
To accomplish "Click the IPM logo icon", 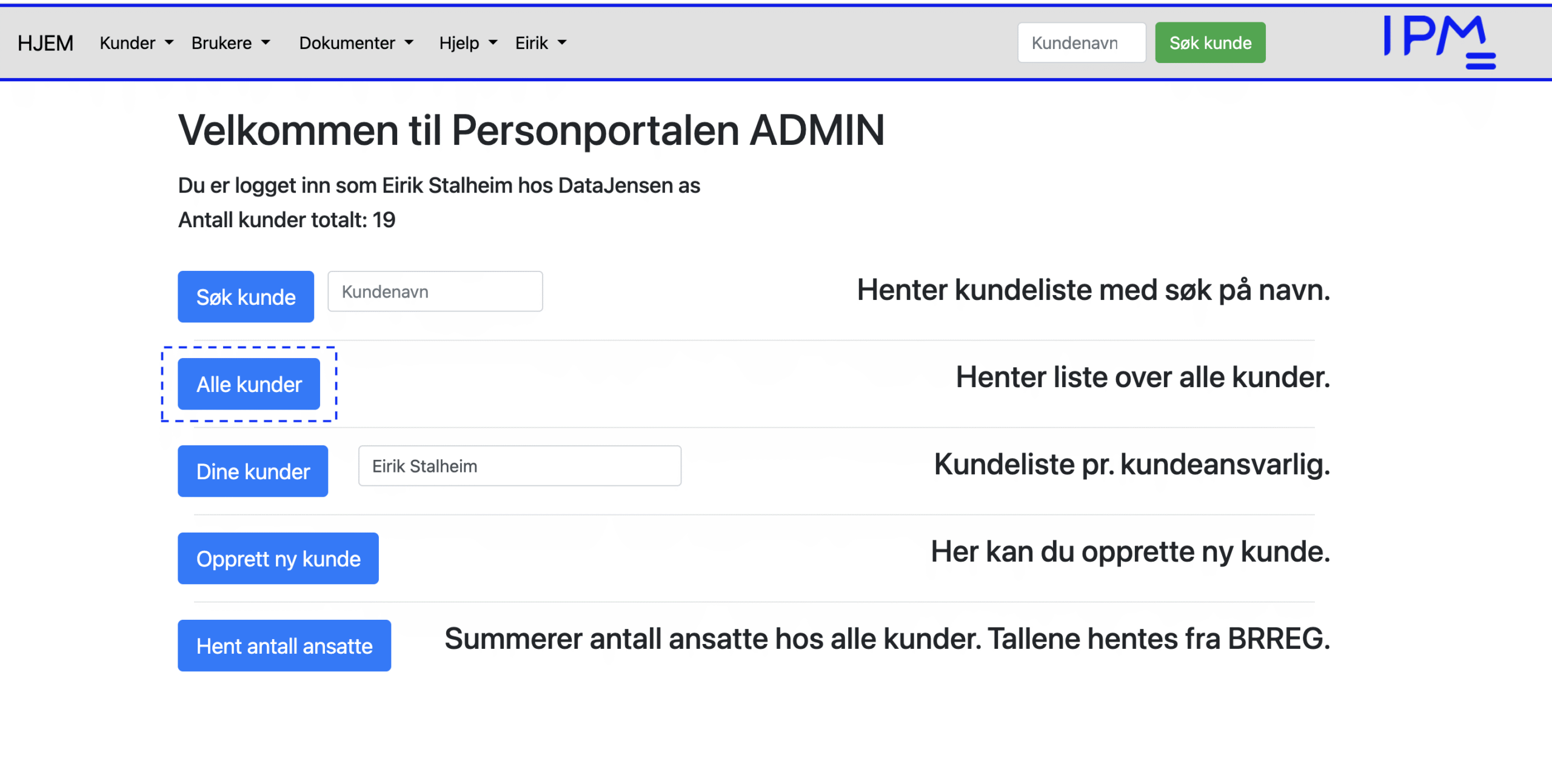I will click(x=1439, y=41).
